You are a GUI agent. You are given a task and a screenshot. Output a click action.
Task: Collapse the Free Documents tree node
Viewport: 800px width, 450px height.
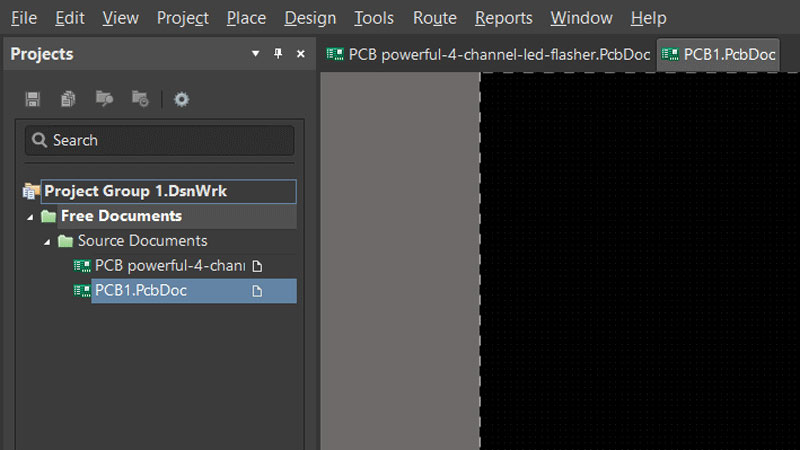(x=30, y=217)
